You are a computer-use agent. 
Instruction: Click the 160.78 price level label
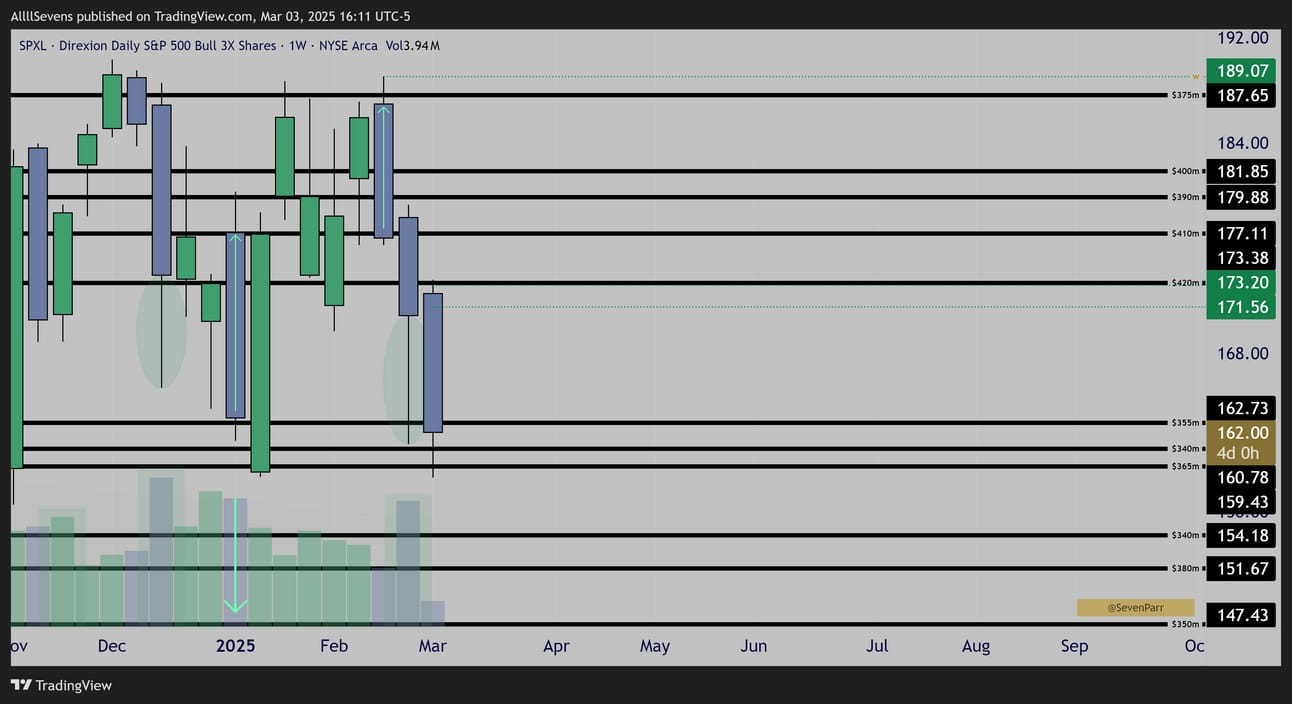pos(1240,478)
